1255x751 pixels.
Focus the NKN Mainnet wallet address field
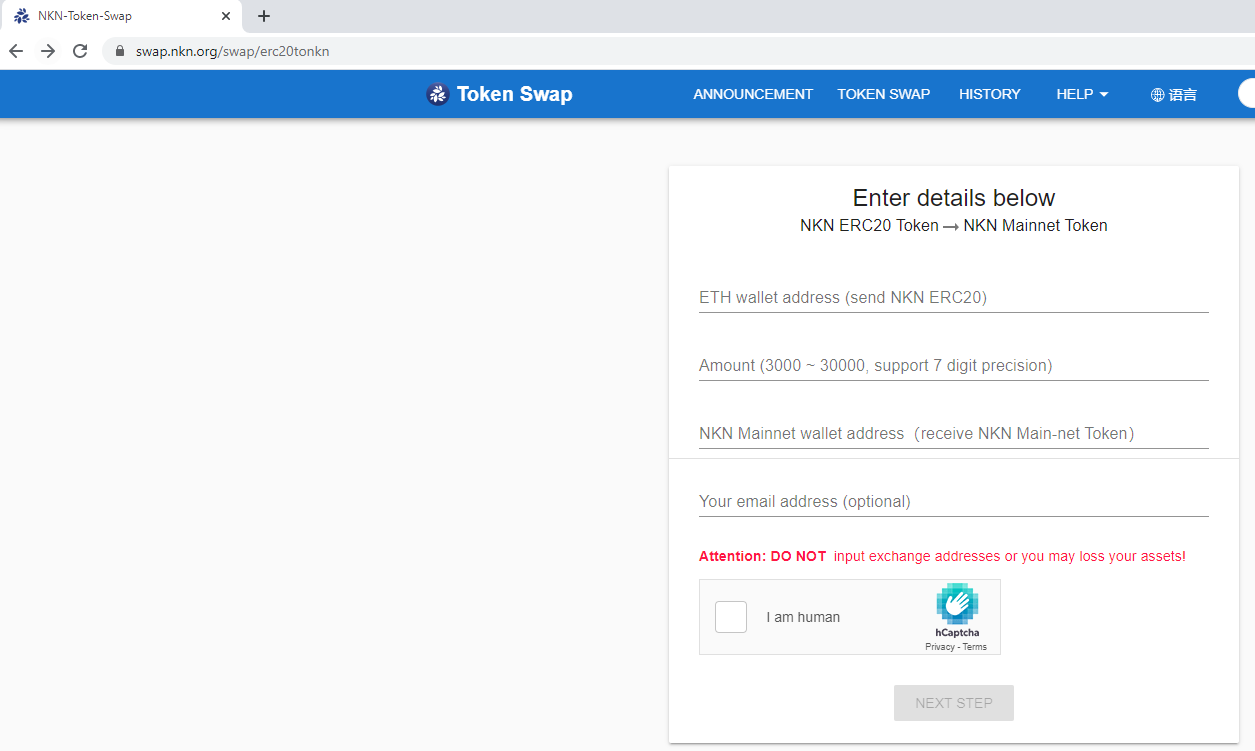pyautogui.click(x=954, y=433)
